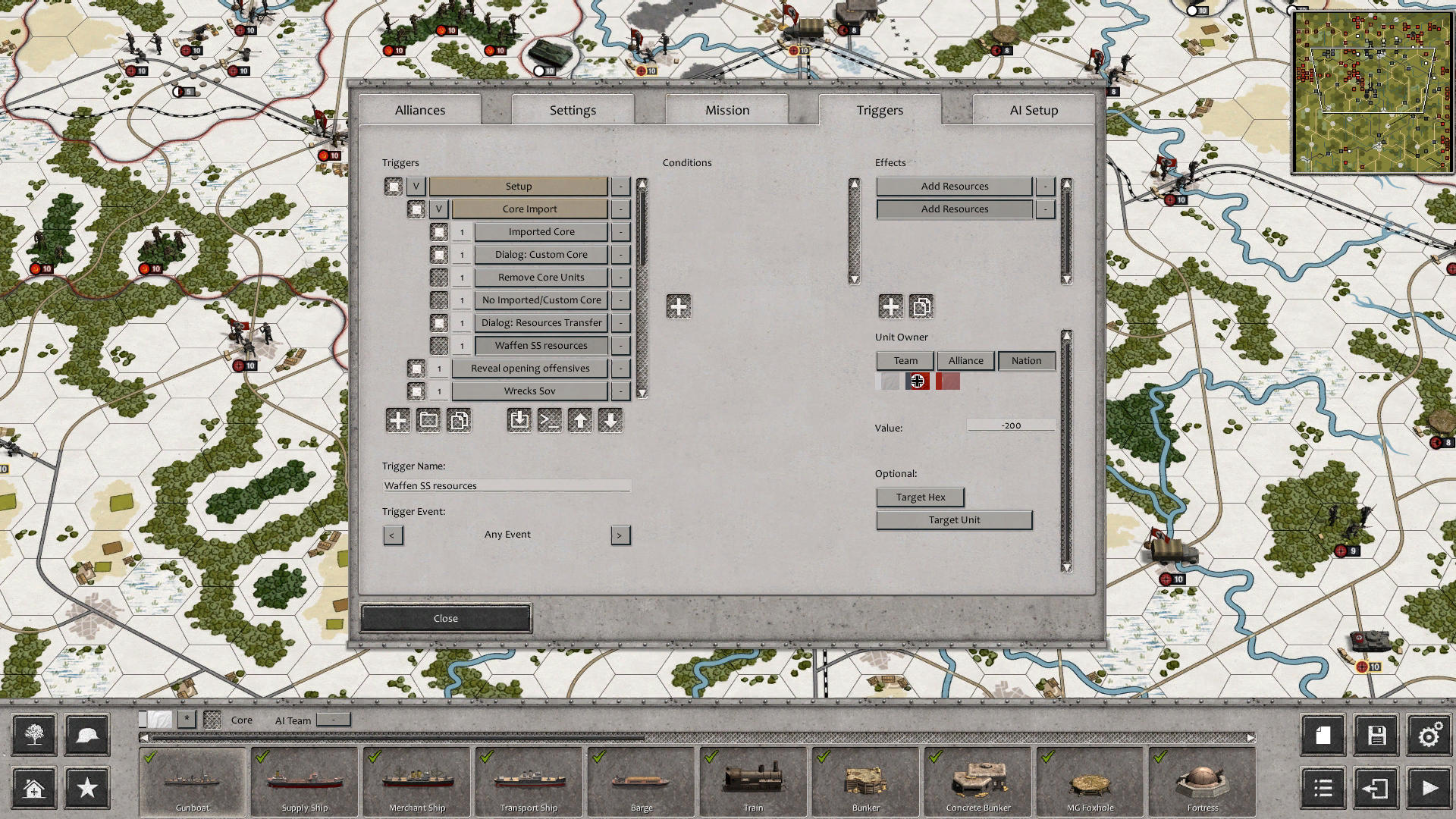Move selected trigger up
The image size is (1456, 819).
(x=580, y=420)
